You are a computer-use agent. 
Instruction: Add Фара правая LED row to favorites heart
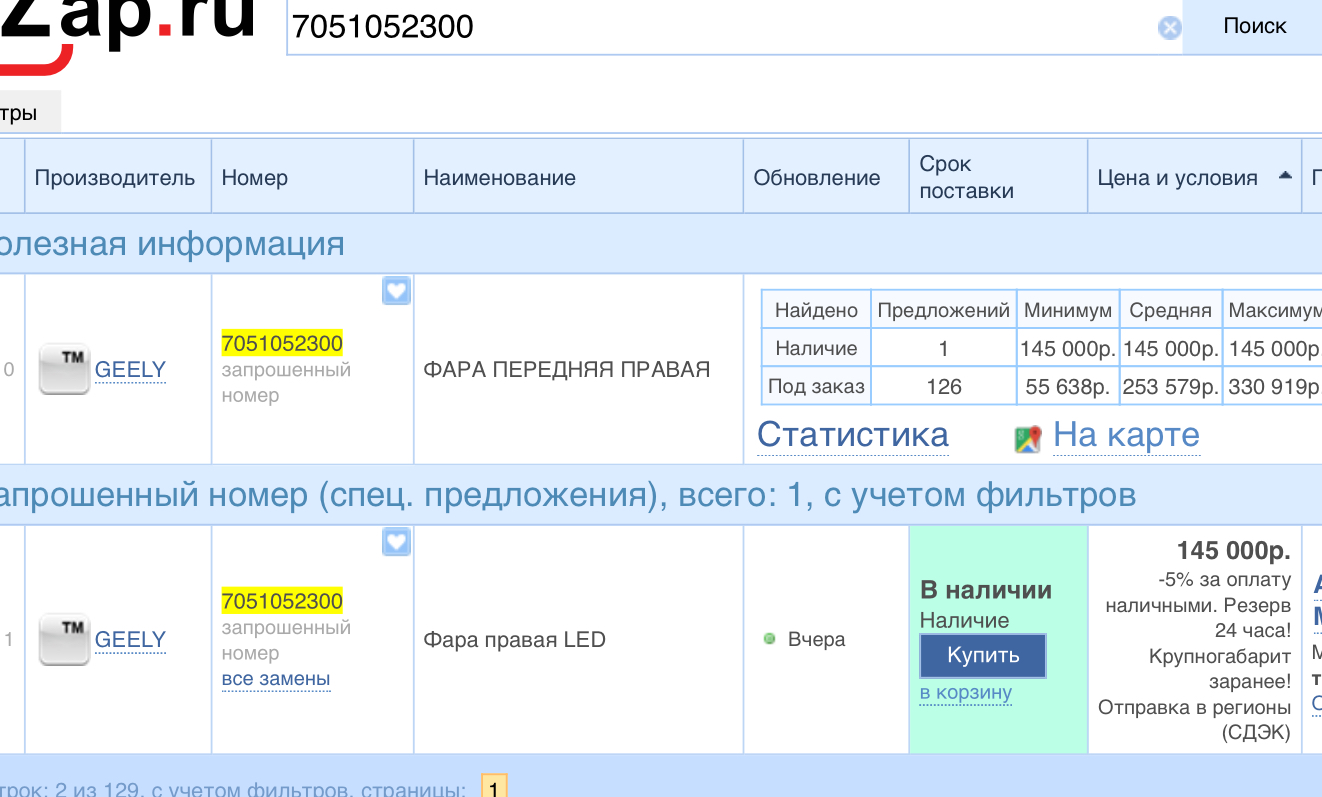[397, 542]
